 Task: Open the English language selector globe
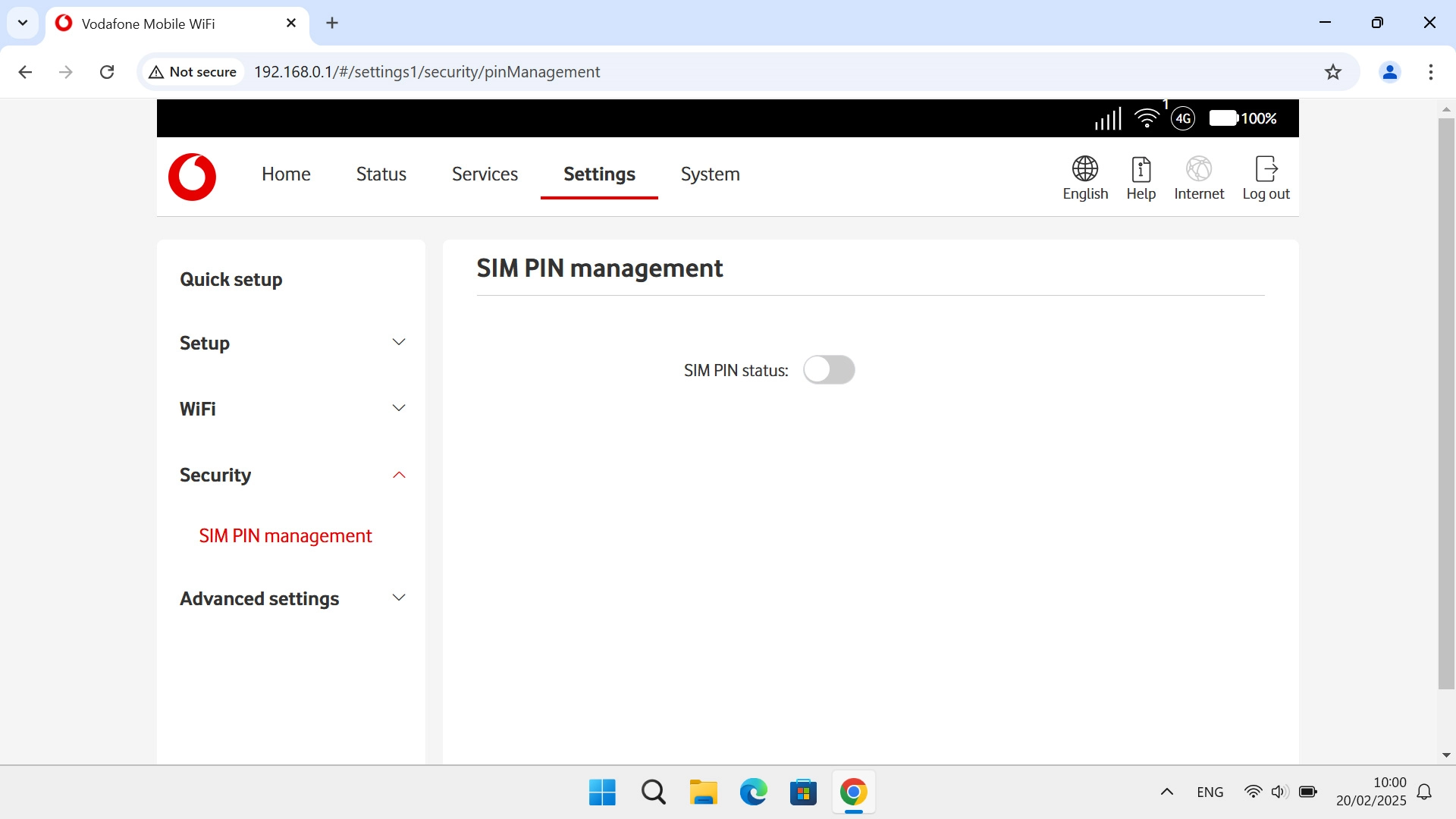1084,169
